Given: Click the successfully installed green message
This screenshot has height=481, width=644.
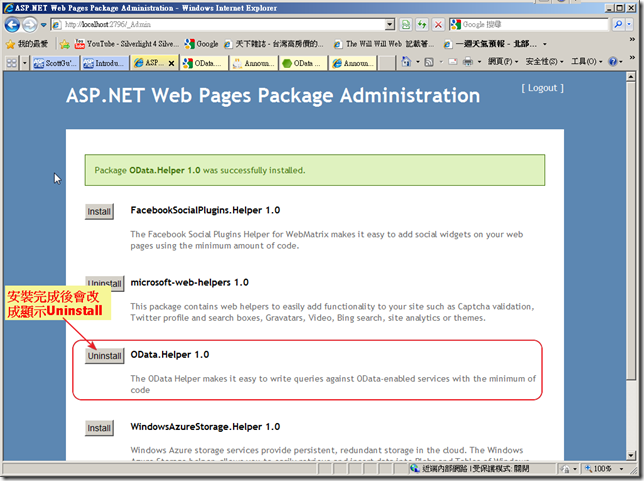Looking at the screenshot, I should tap(315, 170).
